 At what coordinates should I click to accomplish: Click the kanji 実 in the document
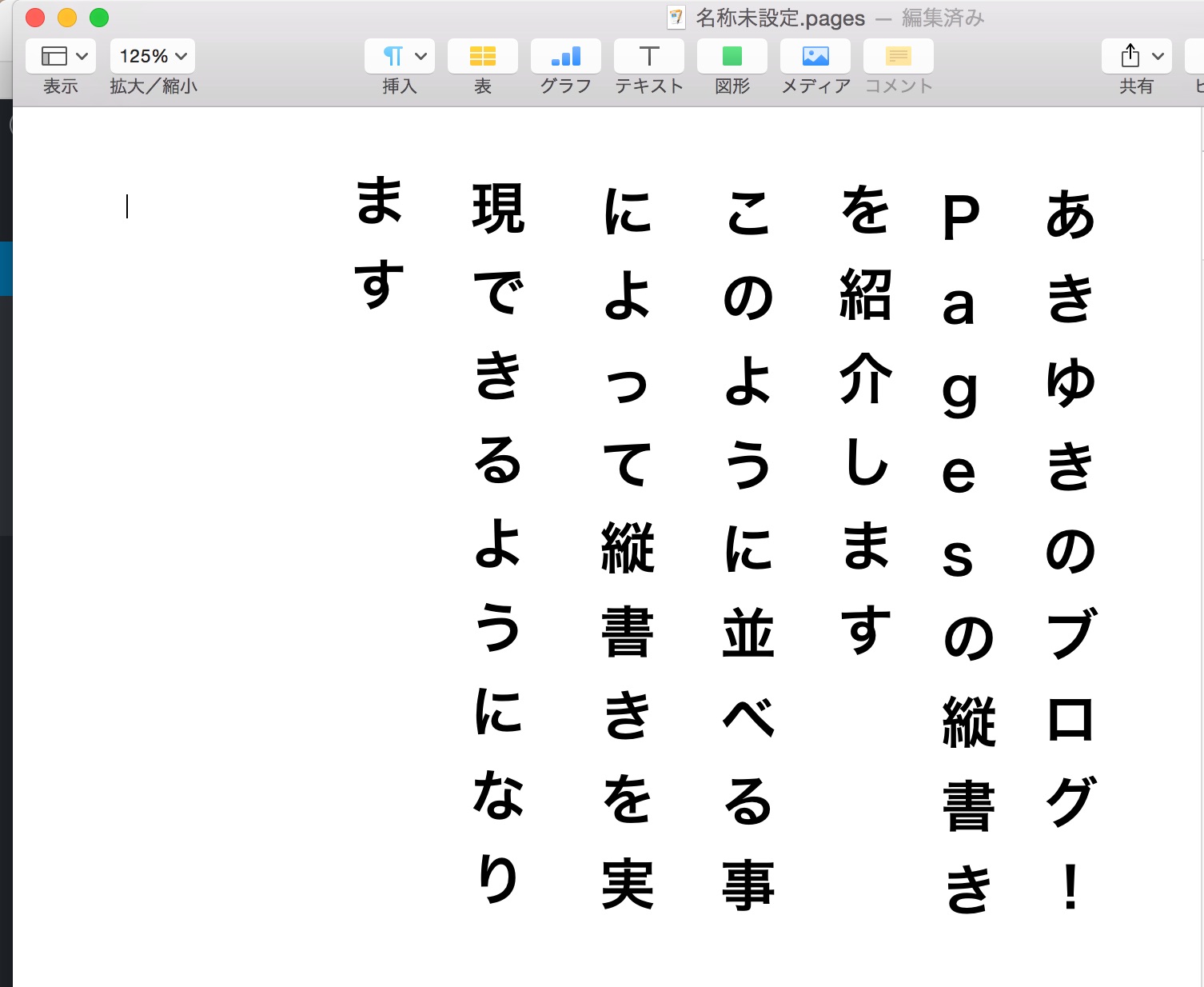pos(628,884)
